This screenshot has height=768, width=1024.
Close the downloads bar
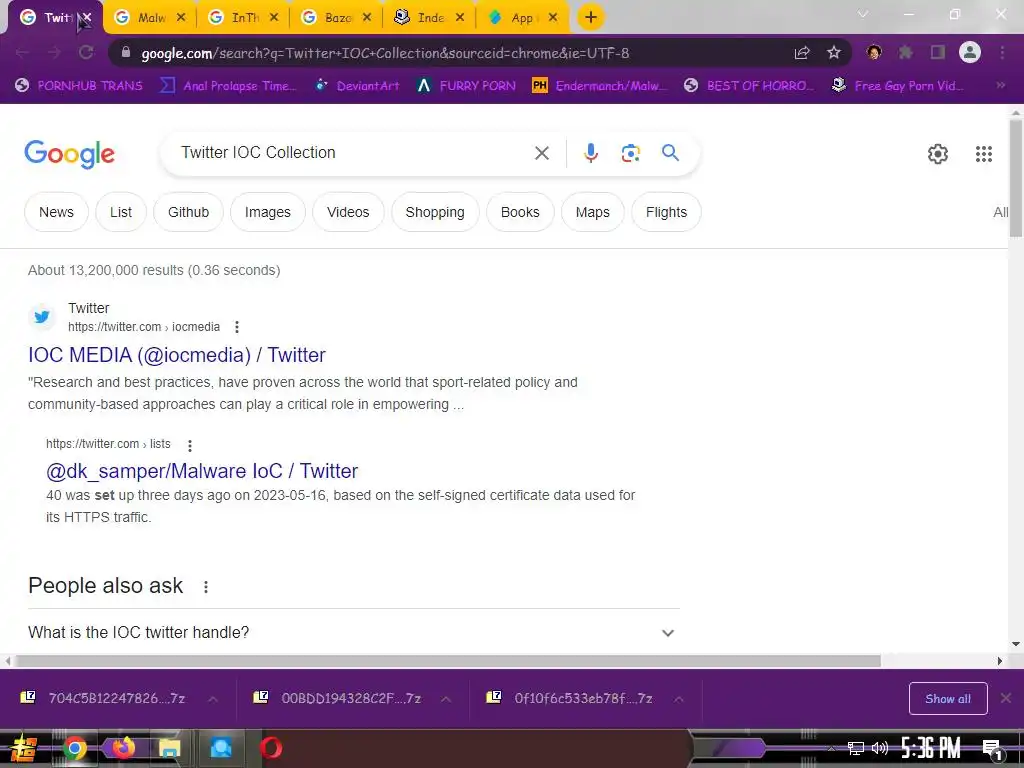pos(1006,698)
